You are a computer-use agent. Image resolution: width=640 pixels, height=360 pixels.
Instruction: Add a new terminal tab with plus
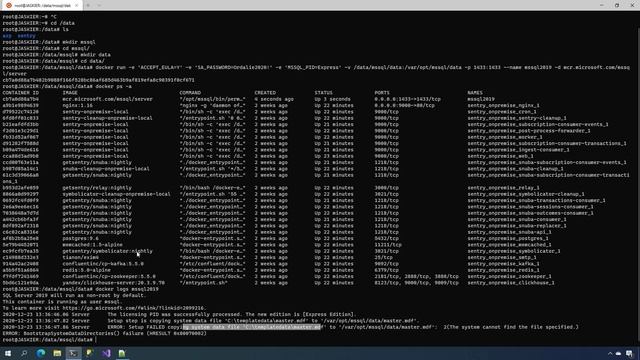(x=88, y=5)
